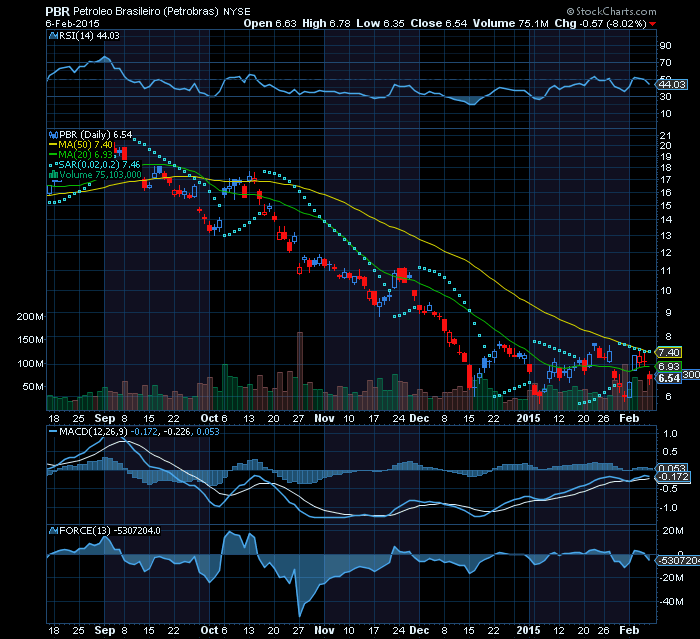Click the NYSE exchange label
The height and width of the screenshot is (639, 700).
[237, 12]
